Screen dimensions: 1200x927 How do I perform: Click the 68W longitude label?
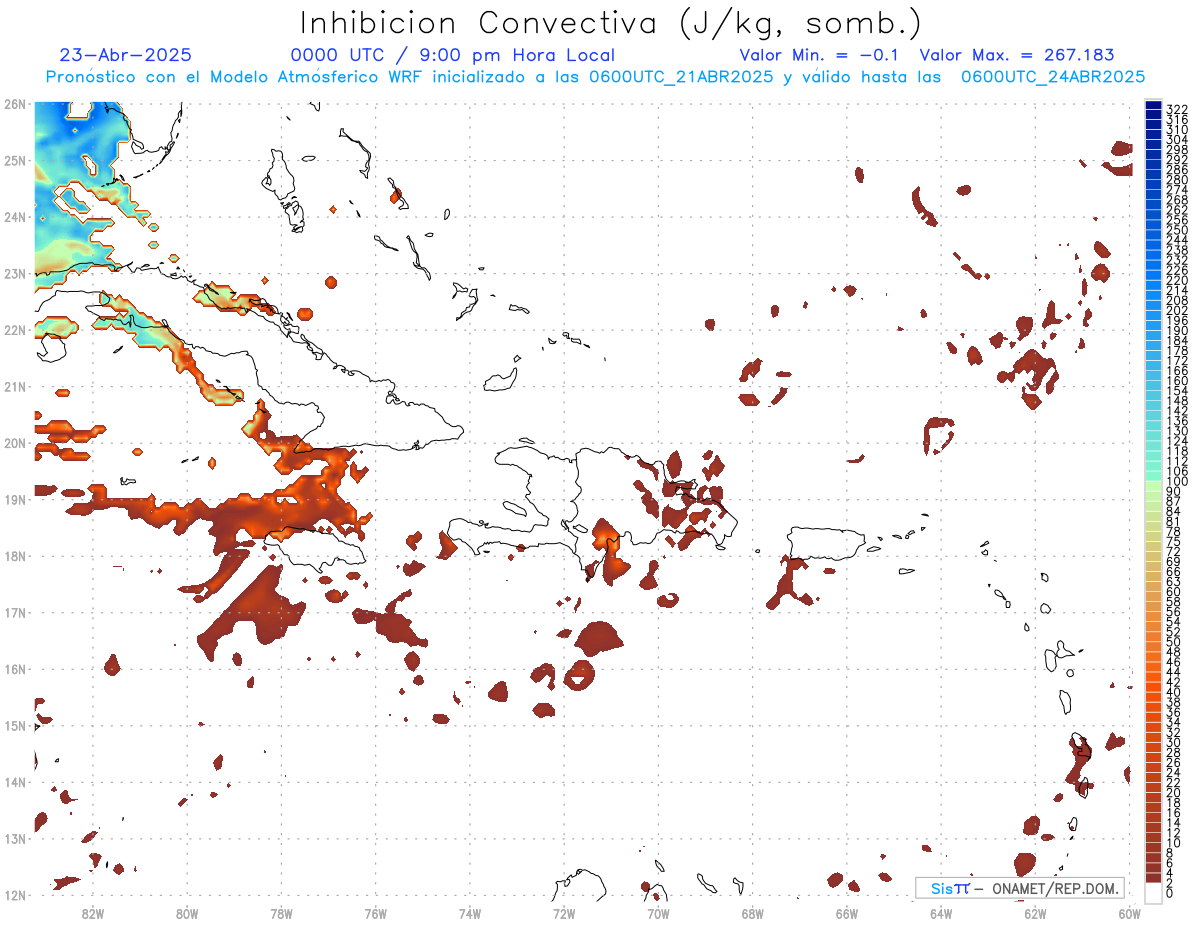(x=753, y=913)
